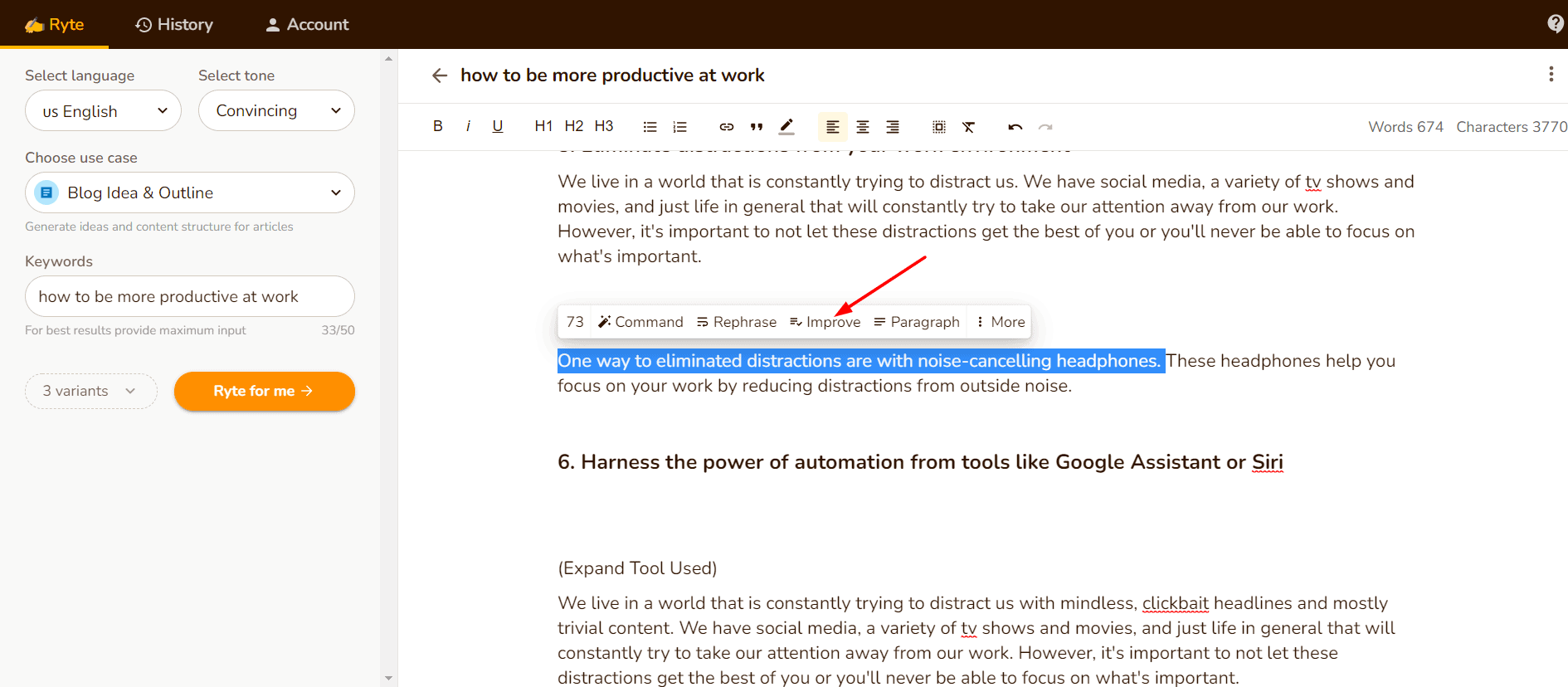Viewport: 1568px width, 687px height.
Task: Click the clear formatting icon
Action: [968, 127]
